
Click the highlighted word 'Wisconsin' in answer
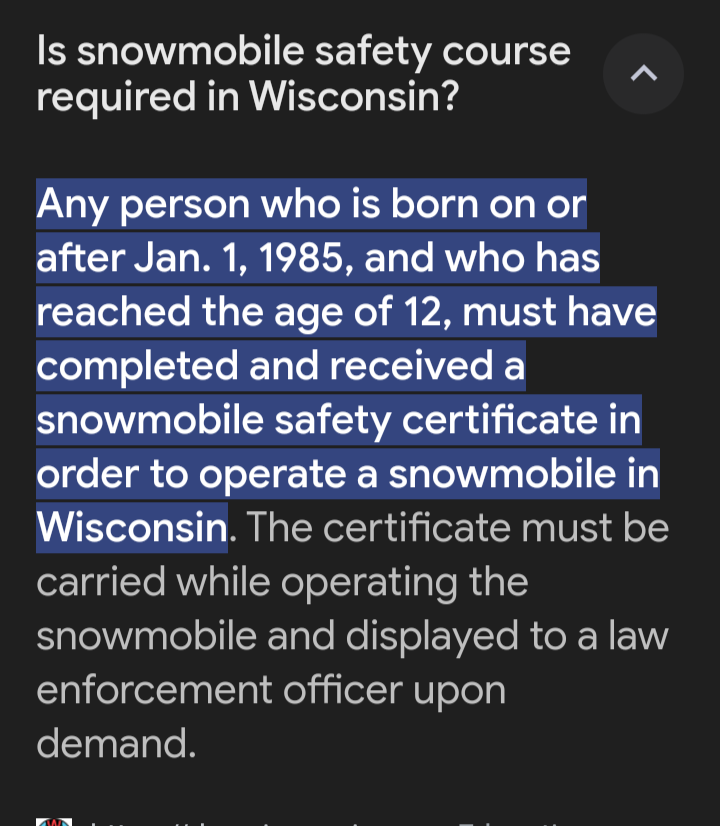pos(132,527)
